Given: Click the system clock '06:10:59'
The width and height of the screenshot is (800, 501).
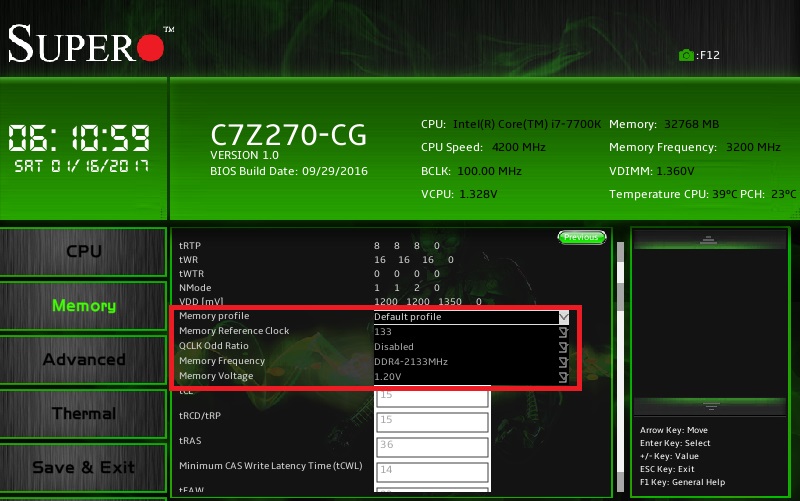Looking at the screenshot, I should coord(79,138).
